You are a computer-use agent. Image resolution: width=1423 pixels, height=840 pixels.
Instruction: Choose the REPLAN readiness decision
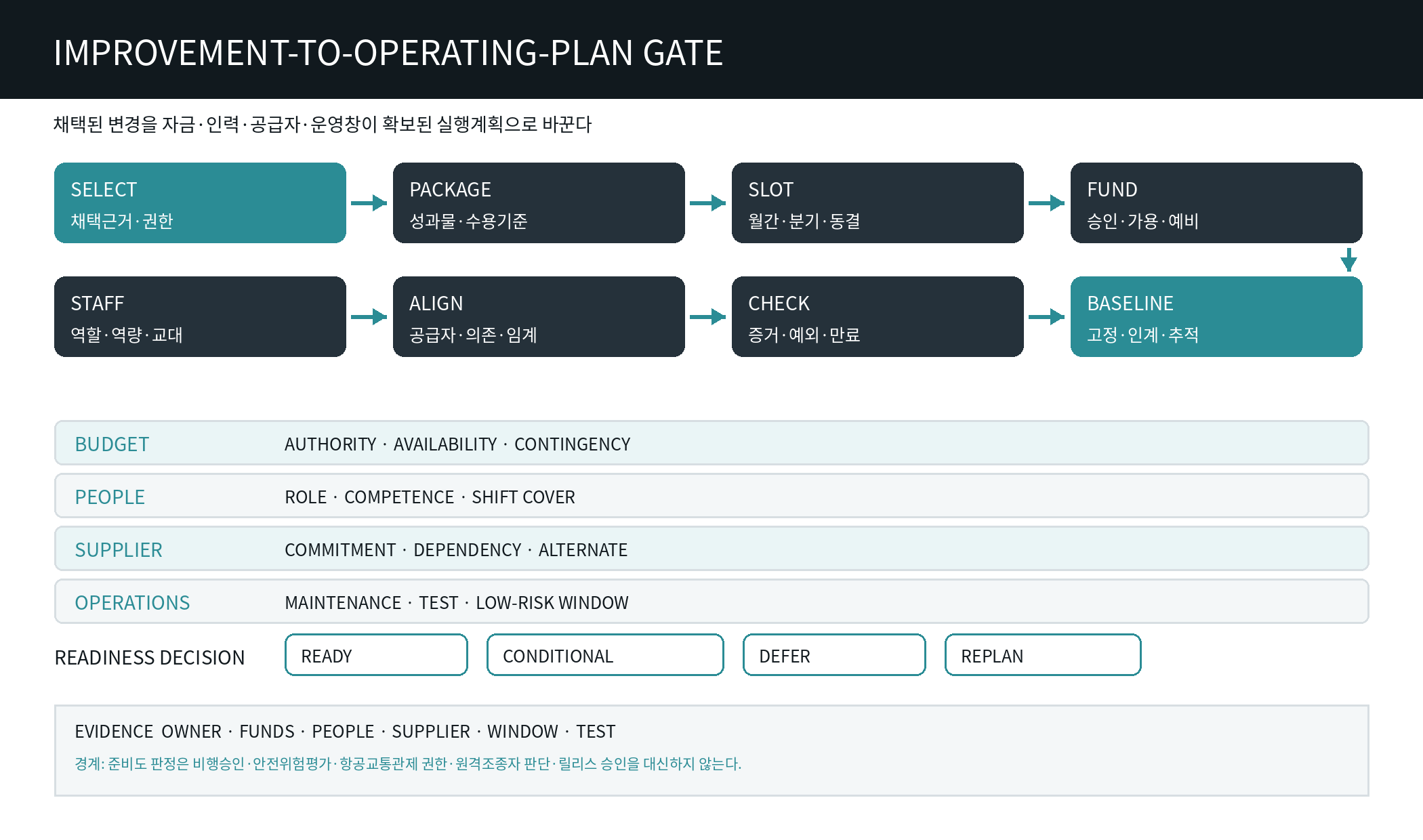click(x=1043, y=655)
